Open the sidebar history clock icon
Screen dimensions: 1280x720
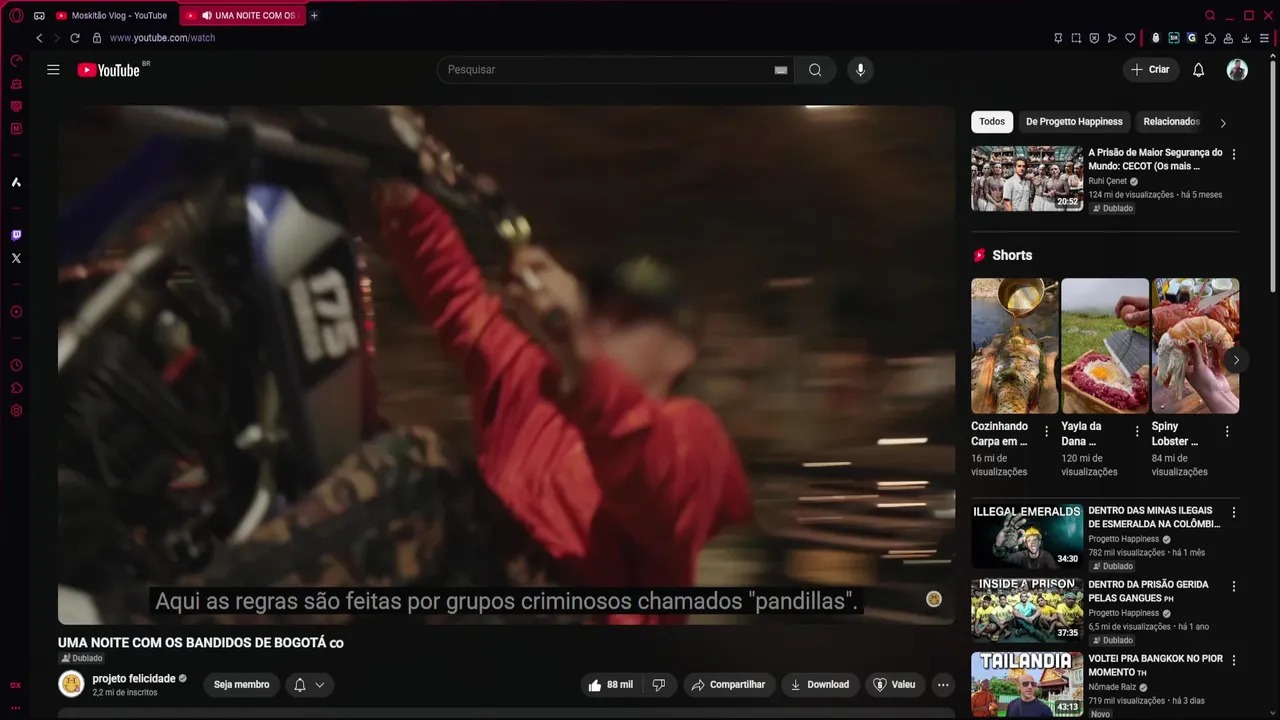click(16, 365)
